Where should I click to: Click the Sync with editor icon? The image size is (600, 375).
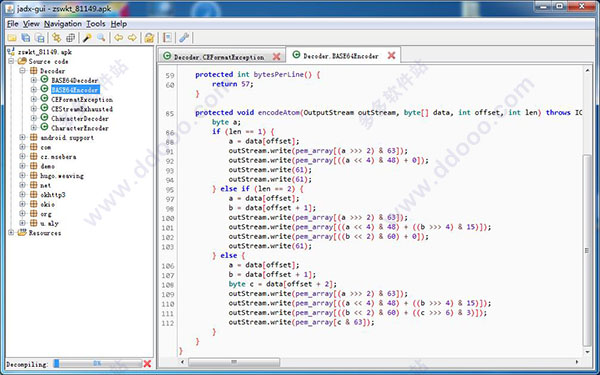[x=57, y=38]
